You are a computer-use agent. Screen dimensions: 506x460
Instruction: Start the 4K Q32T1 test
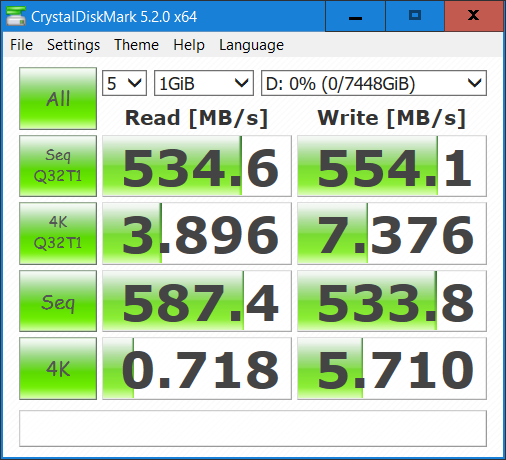click(x=58, y=233)
